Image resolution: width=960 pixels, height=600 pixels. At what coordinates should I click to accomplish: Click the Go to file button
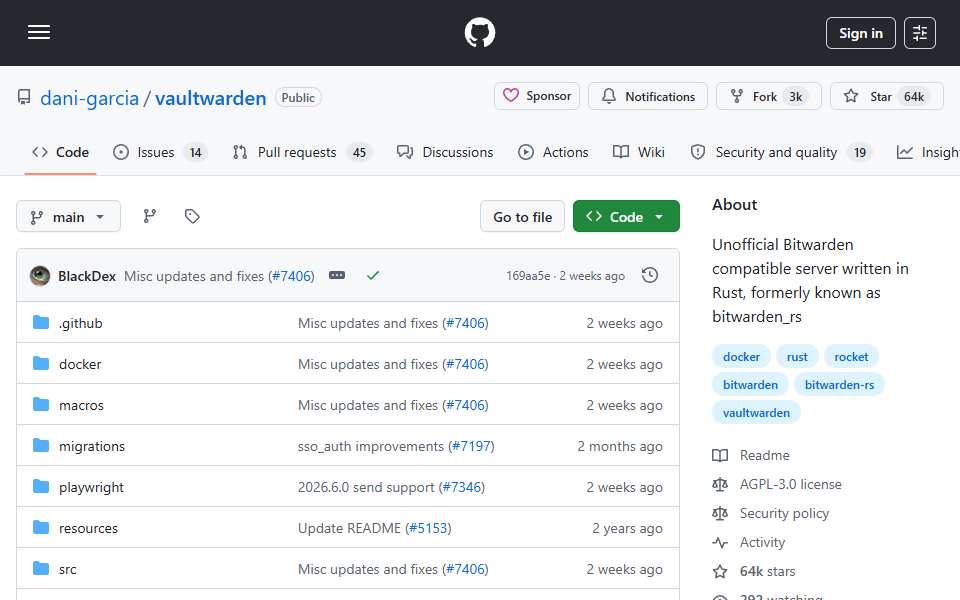pyautogui.click(x=522, y=217)
